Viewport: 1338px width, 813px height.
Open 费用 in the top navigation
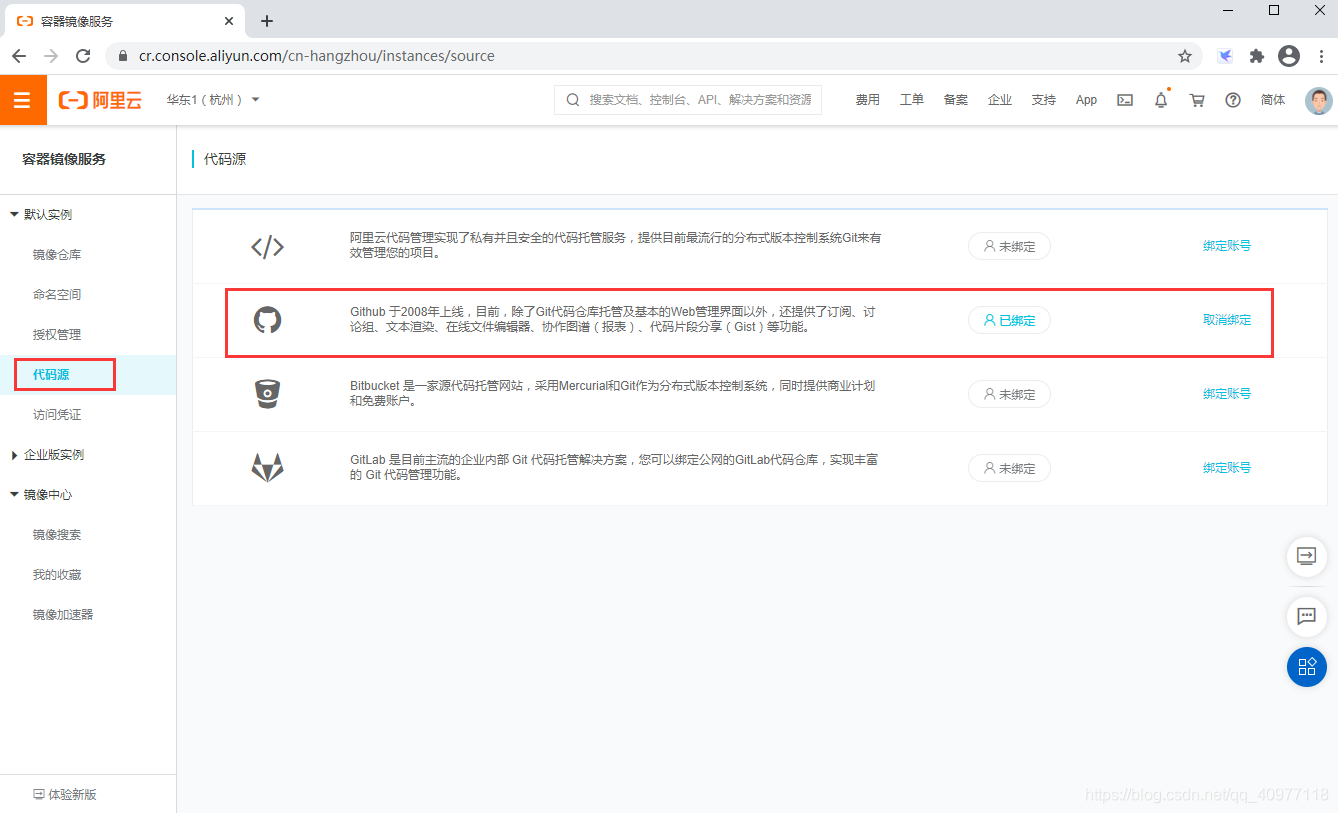(x=868, y=100)
